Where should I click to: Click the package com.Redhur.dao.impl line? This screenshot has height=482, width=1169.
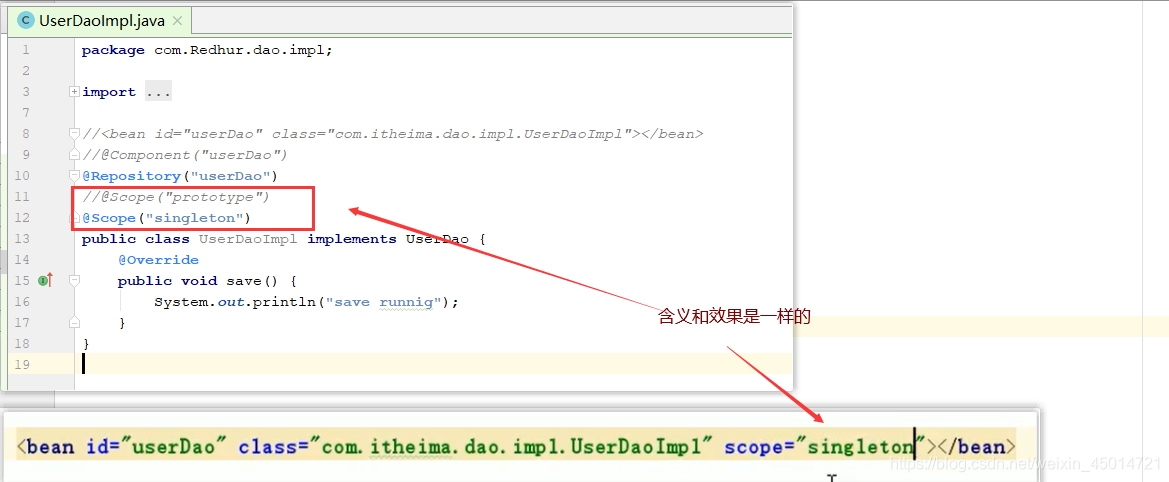pos(207,51)
